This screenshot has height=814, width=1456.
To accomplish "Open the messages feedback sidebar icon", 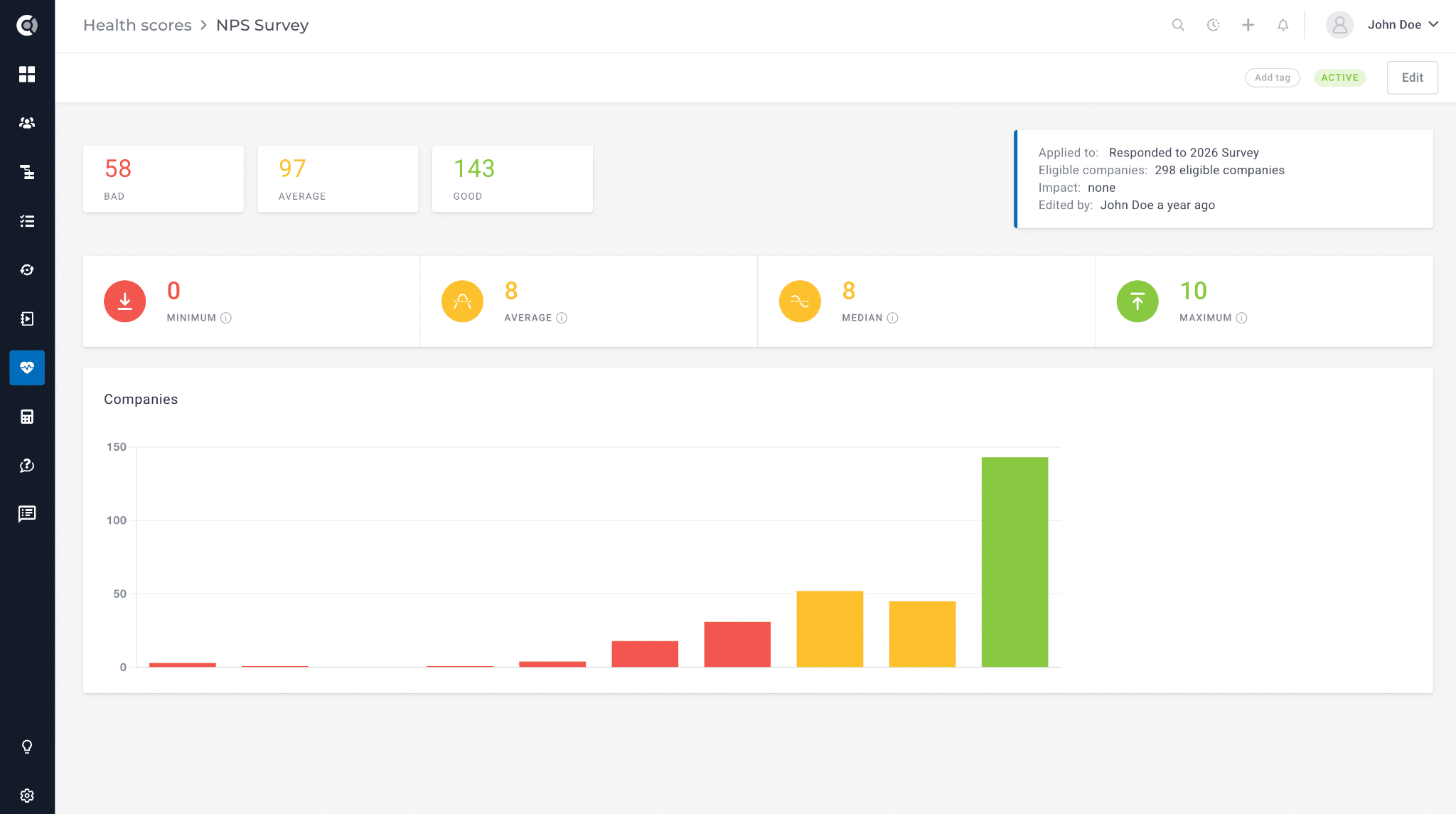I will [27, 514].
